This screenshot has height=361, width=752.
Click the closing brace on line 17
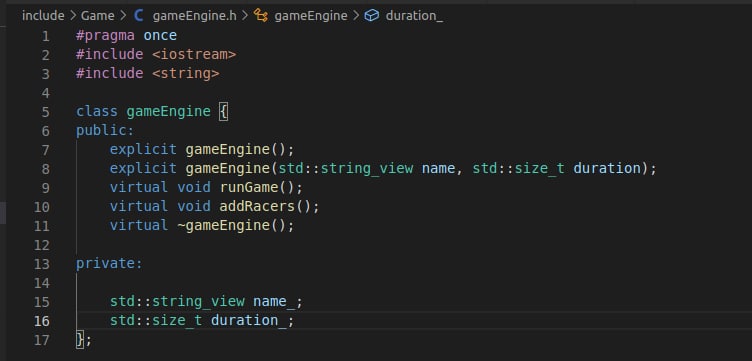80,339
